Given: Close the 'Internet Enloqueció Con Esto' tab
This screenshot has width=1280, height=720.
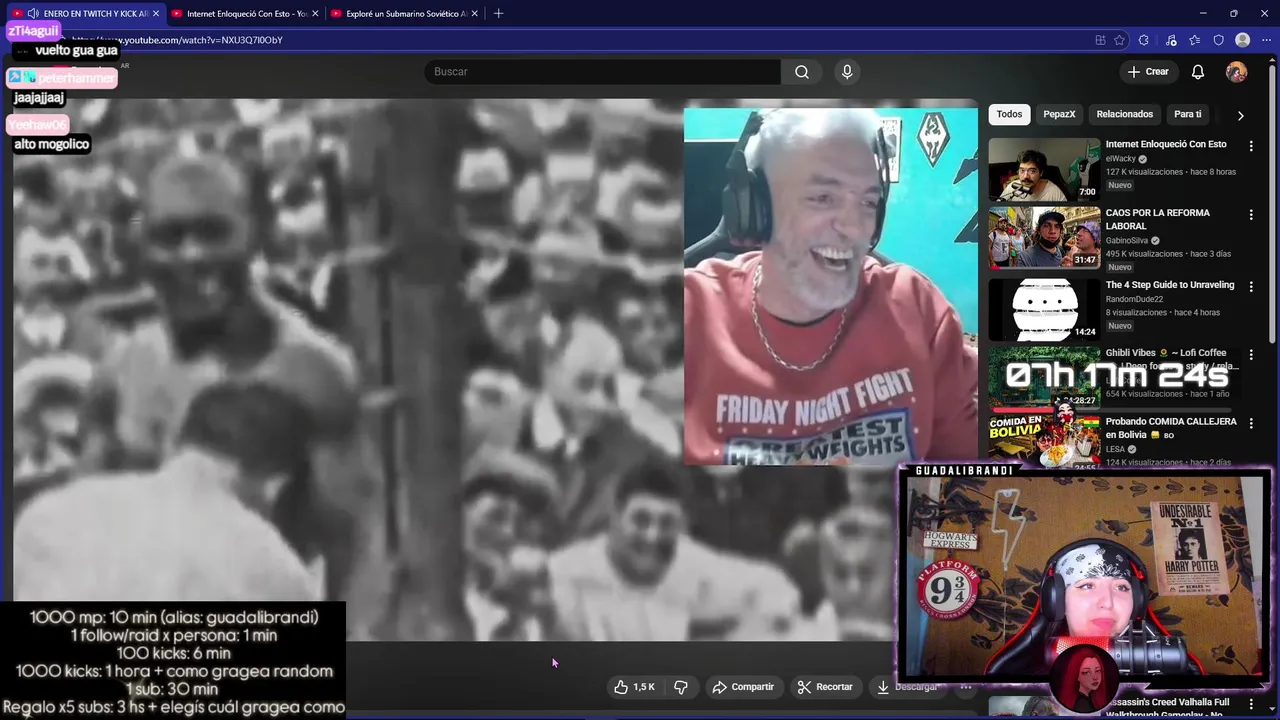Looking at the screenshot, I should click(315, 13).
